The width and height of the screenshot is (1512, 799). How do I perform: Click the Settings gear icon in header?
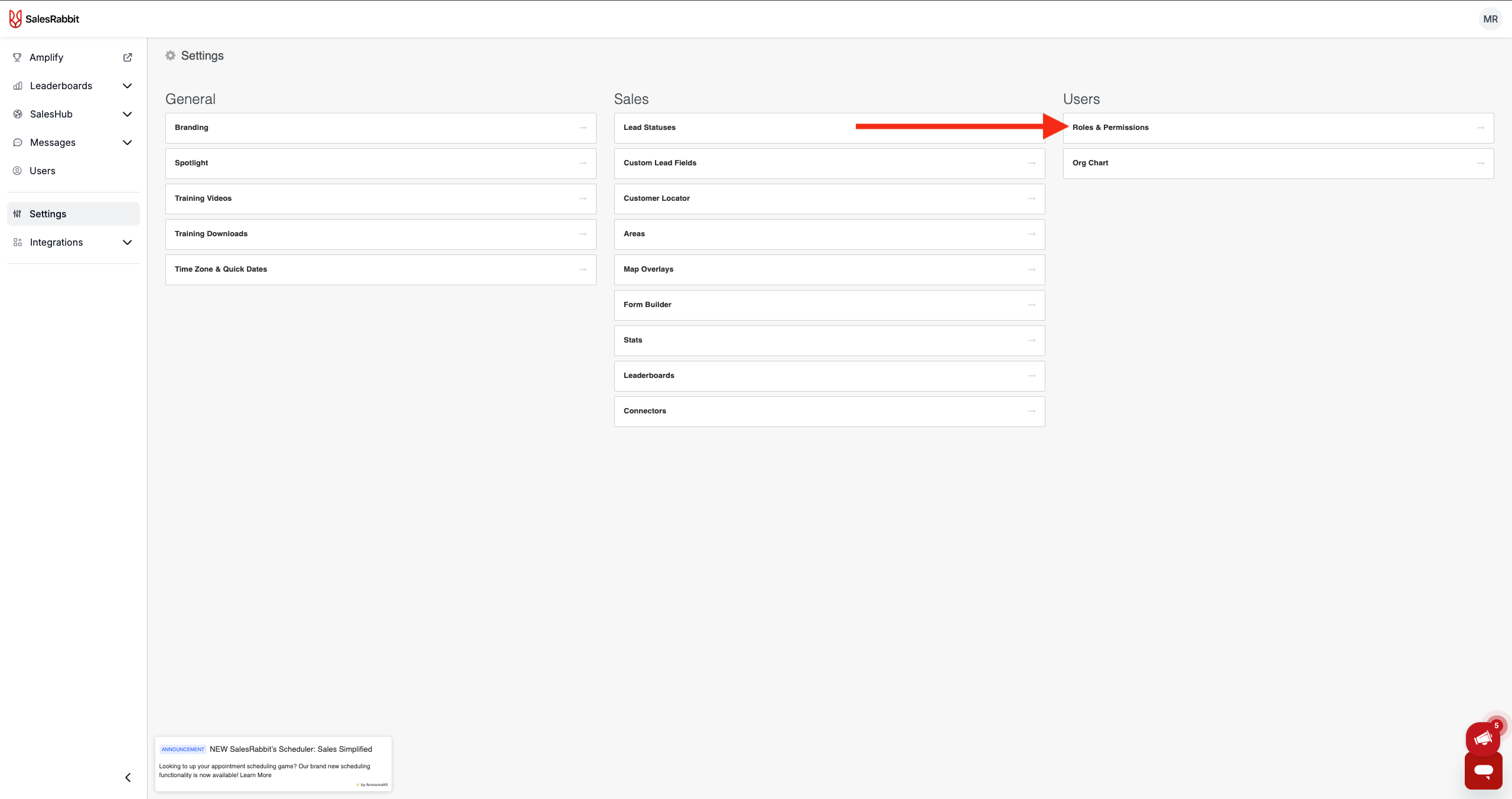[170, 56]
